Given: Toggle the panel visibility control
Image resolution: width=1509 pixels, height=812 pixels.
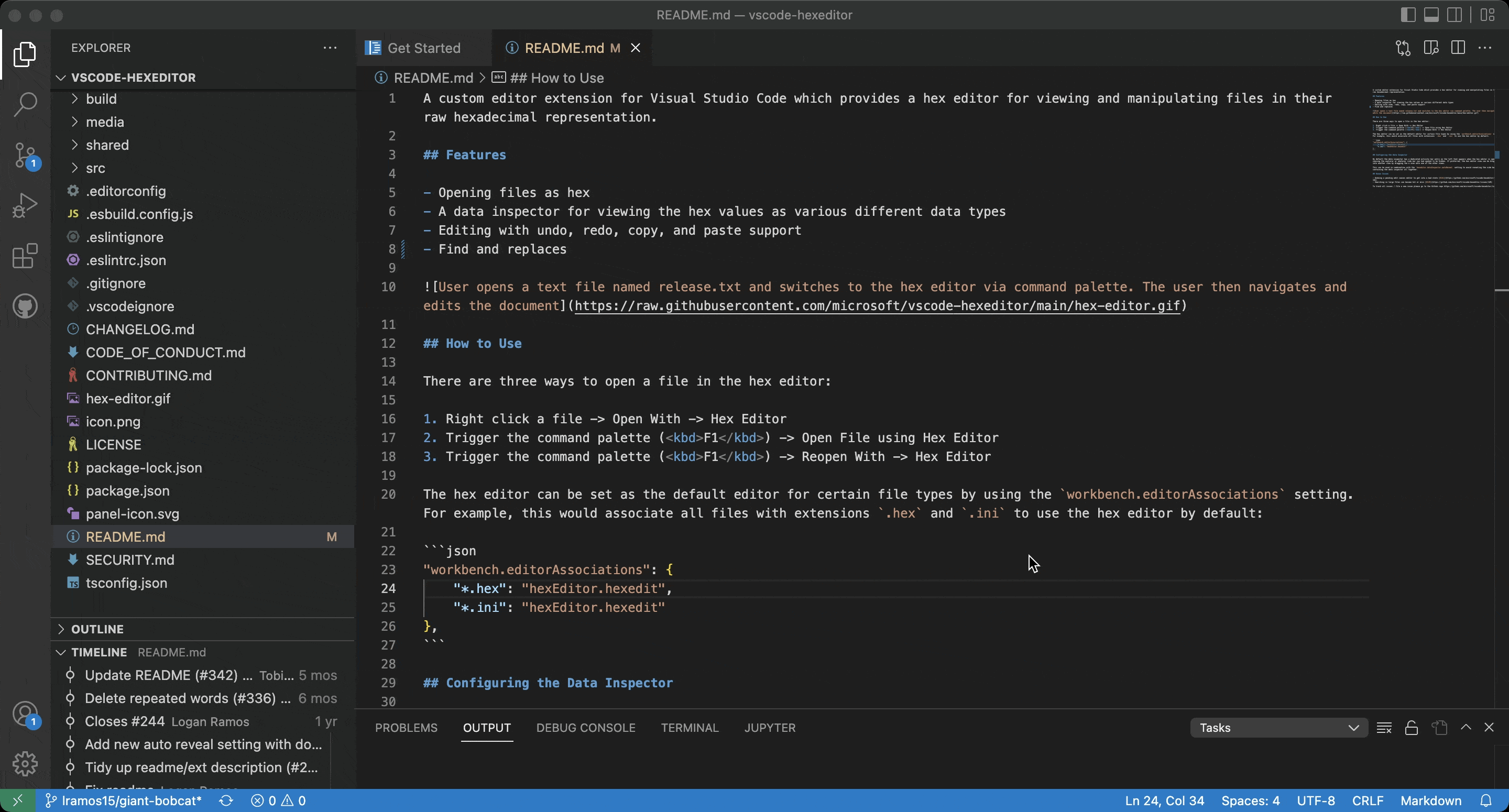Looking at the screenshot, I should click(x=1431, y=15).
